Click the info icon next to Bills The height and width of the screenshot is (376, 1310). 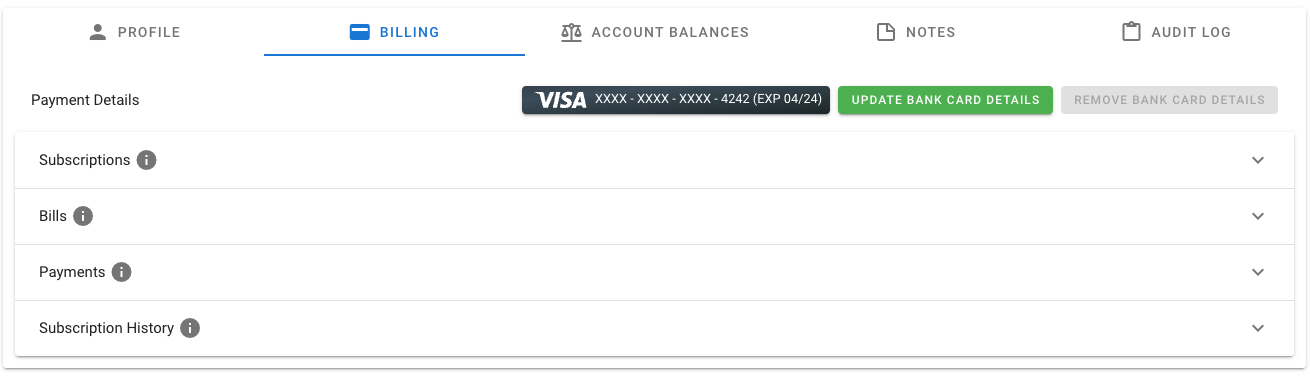(83, 216)
